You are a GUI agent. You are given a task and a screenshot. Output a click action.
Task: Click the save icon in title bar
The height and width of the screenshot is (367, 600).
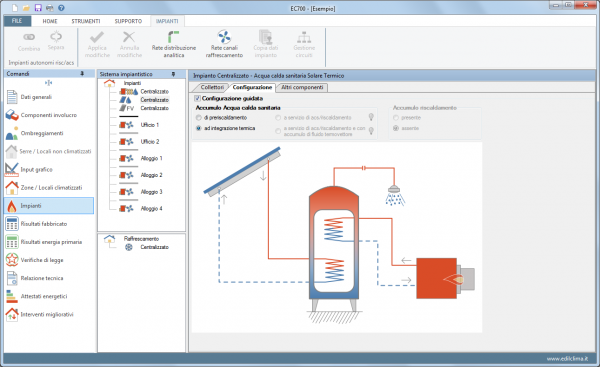[38, 8]
